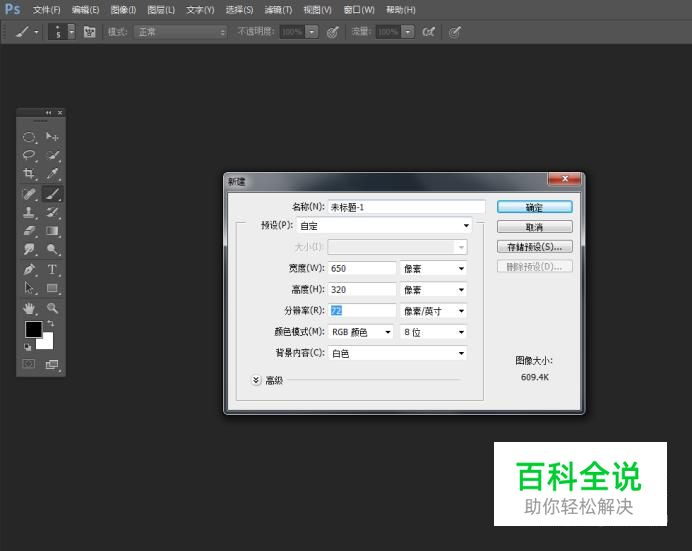Open the opacity slider dropdown
This screenshot has height=551, width=692.
(x=312, y=32)
